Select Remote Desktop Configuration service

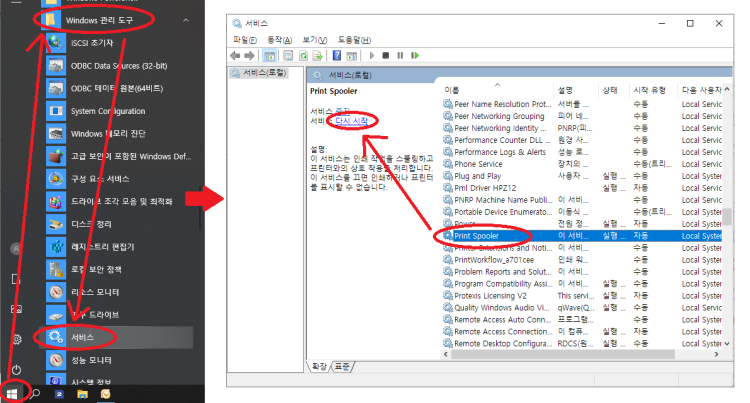click(x=582, y=343)
